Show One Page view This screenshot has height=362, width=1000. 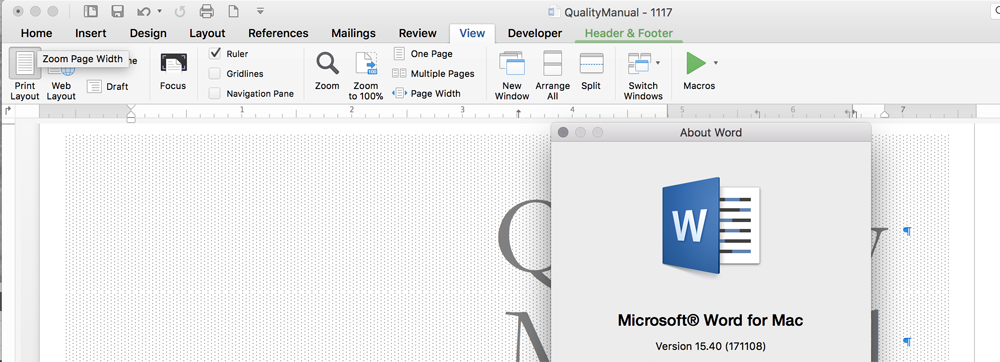pyautogui.click(x=423, y=54)
